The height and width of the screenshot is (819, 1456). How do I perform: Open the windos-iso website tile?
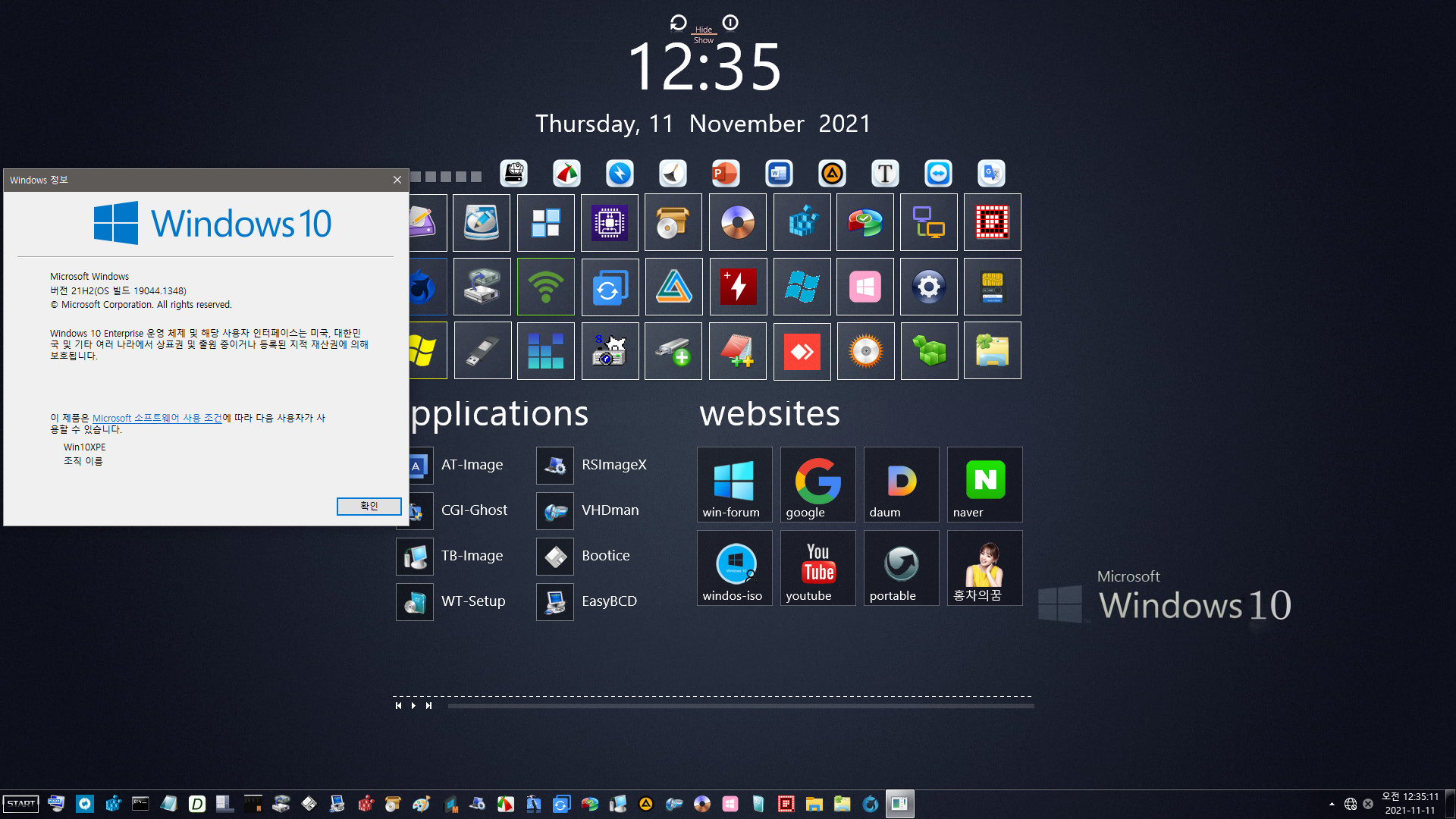tap(735, 568)
